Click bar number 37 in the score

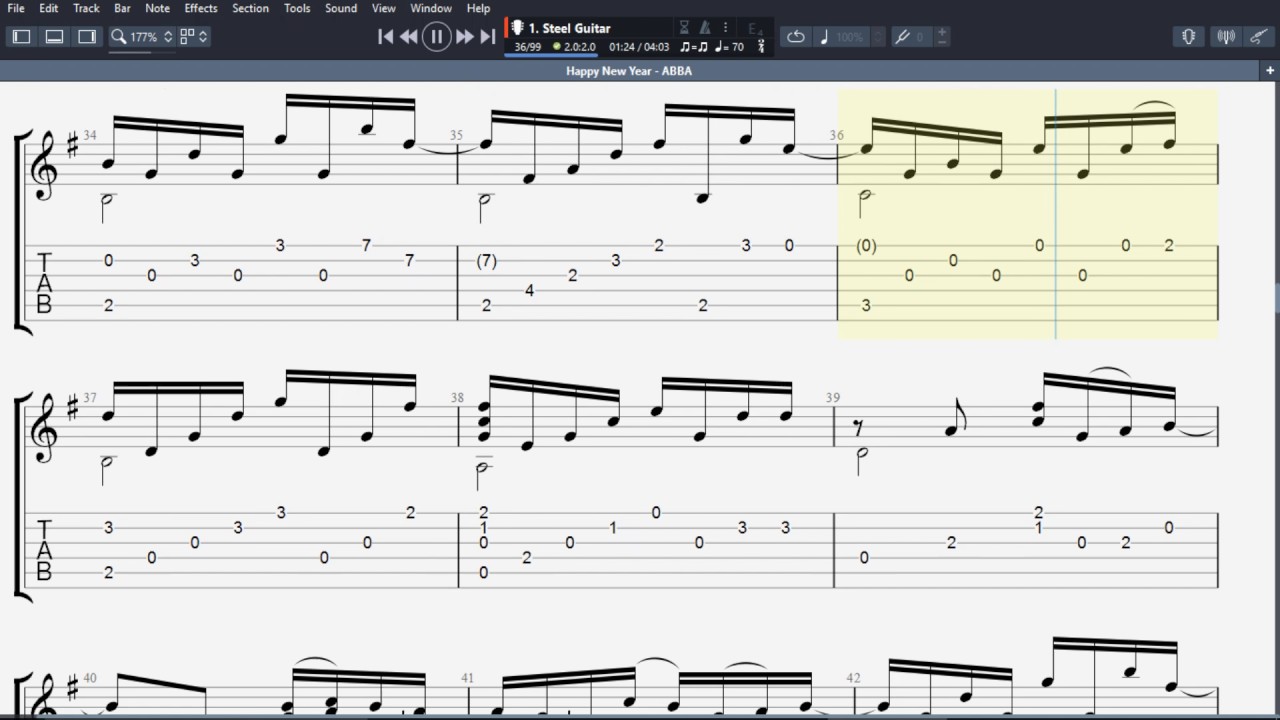pyautogui.click(x=90, y=398)
